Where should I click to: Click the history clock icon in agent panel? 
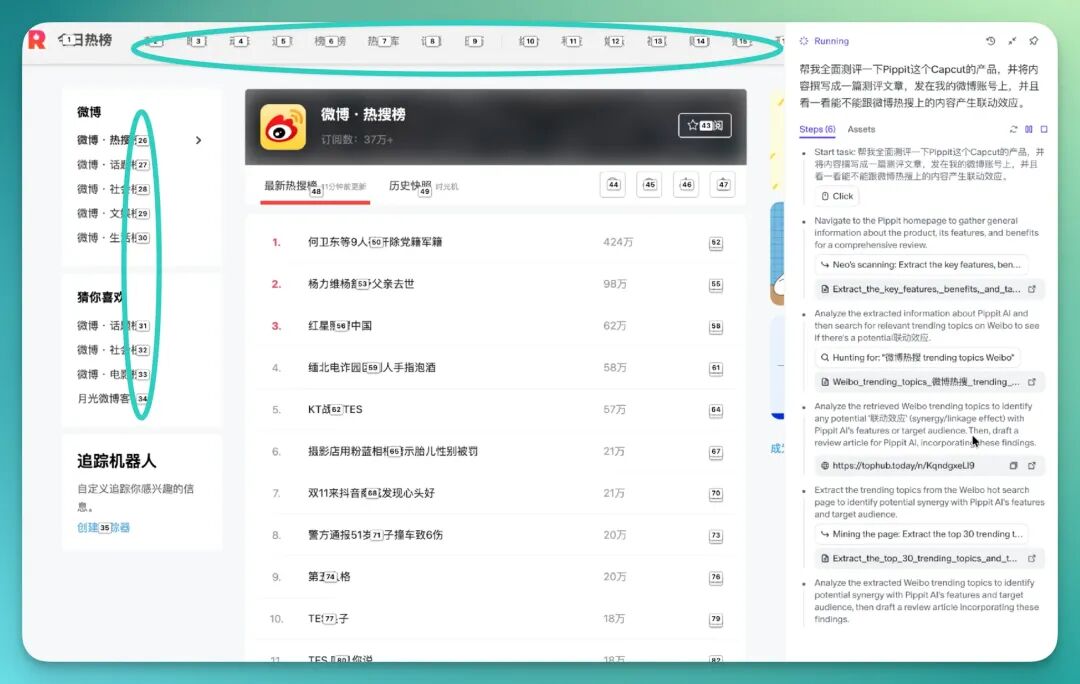pyautogui.click(x=990, y=41)
